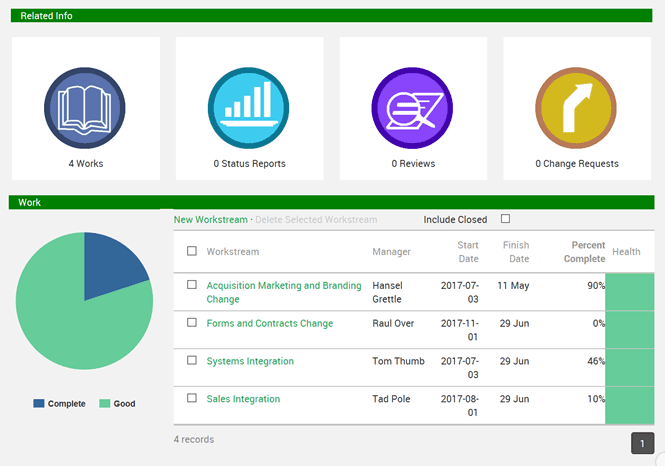The image size is (665, 466).
Task: Open the Systems Integration workstream
Action: pyautogui.click(x=250, y=361)
